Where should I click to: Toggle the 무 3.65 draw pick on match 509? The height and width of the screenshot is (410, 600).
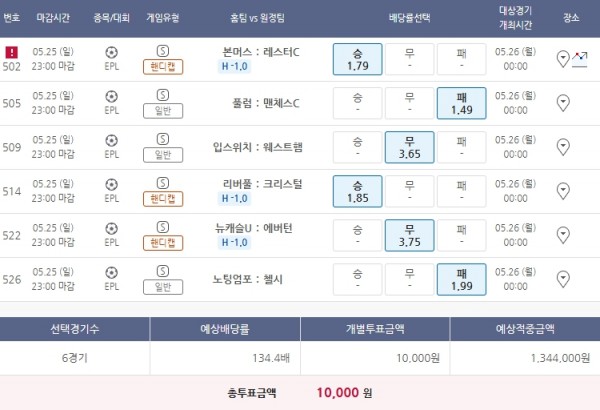[409, 147]
